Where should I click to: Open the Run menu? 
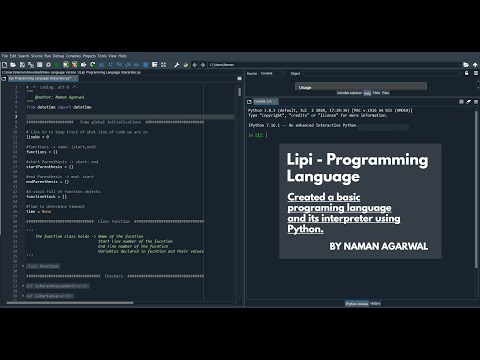click(48, 56)
